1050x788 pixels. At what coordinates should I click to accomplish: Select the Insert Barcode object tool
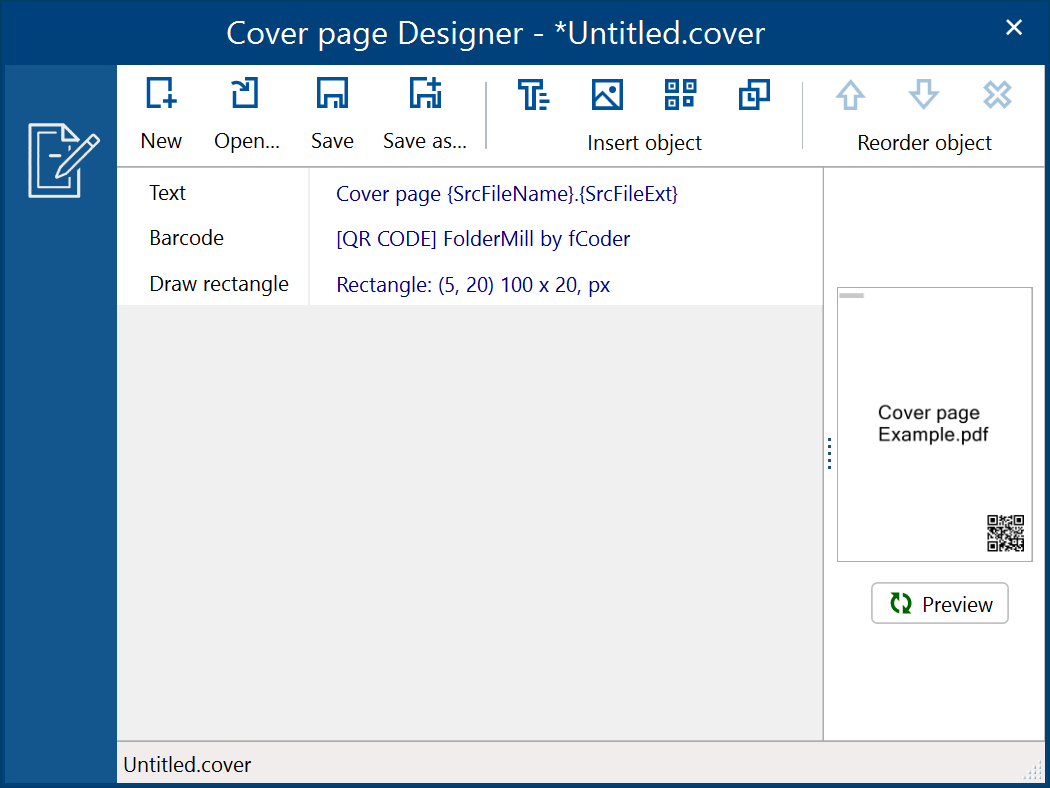[x=680, y=95]
